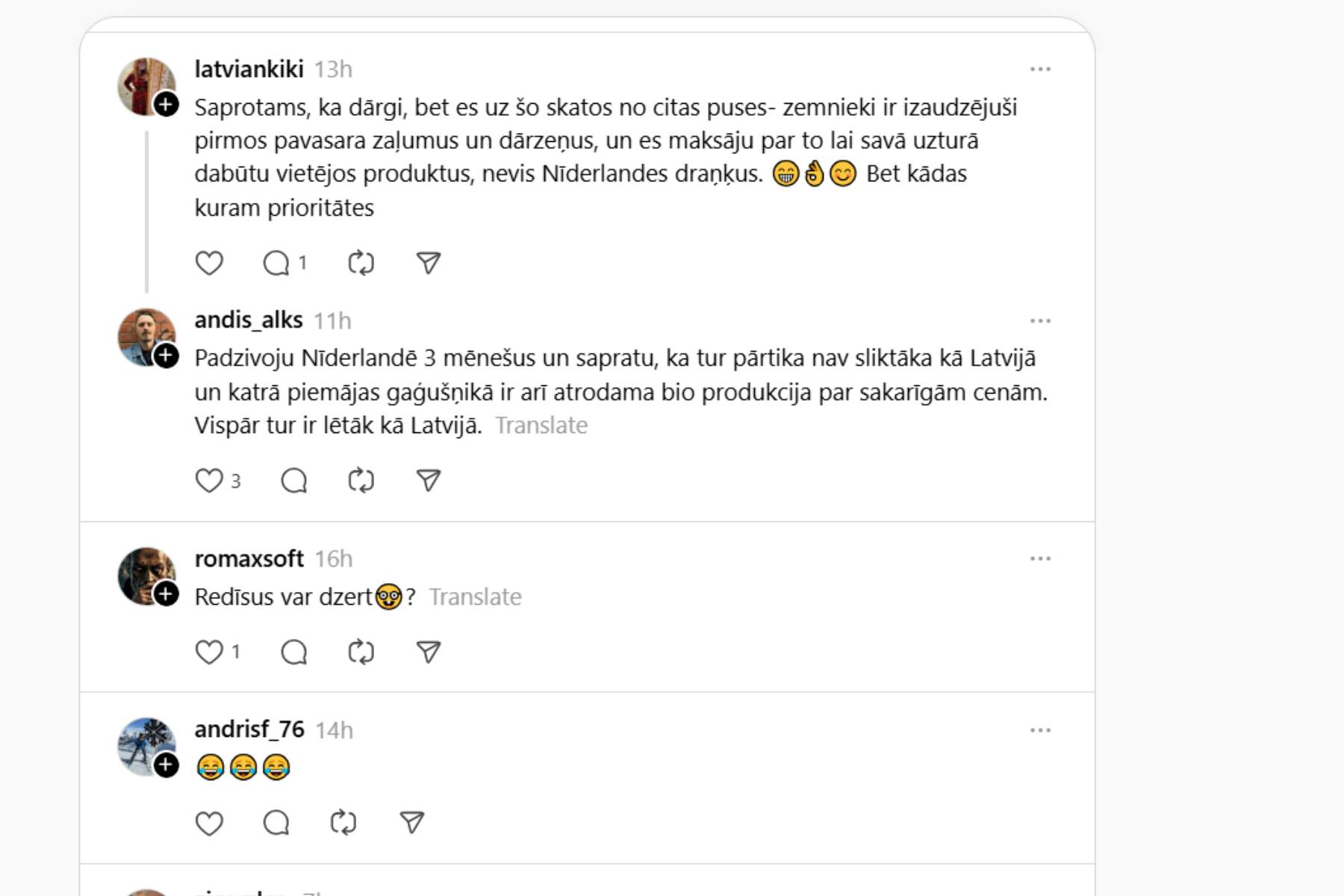Translate andis_alks's comment
Screen dimensions: 1344x896
541,426
